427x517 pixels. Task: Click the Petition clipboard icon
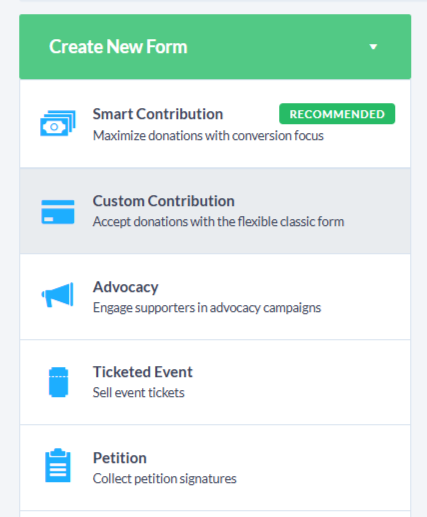coord(58,465)
